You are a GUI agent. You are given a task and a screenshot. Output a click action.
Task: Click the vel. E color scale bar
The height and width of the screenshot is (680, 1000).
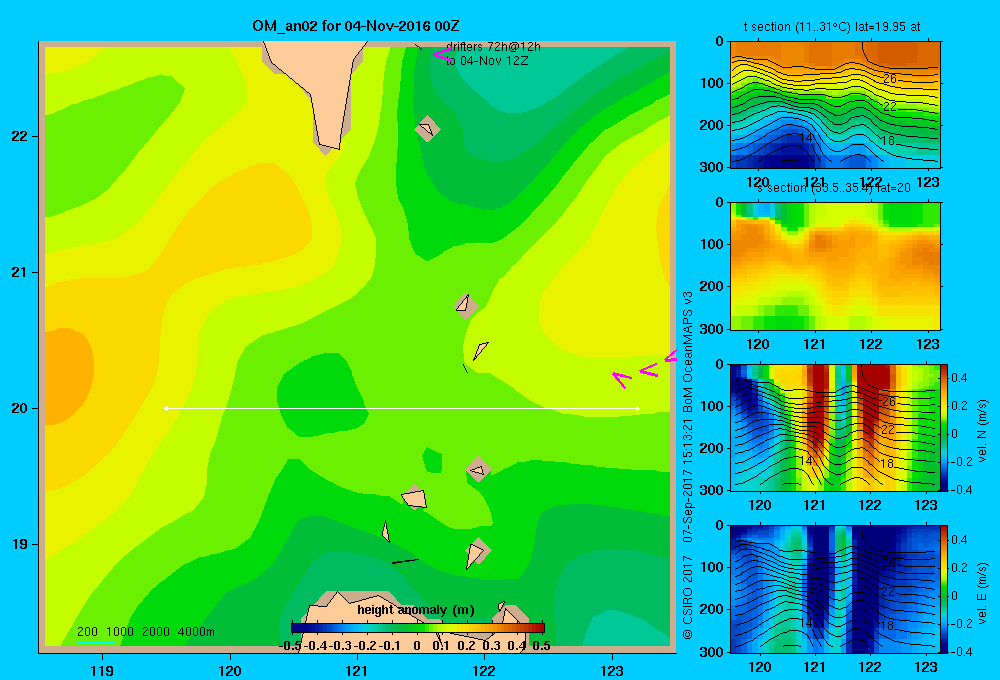coord(944,589)
